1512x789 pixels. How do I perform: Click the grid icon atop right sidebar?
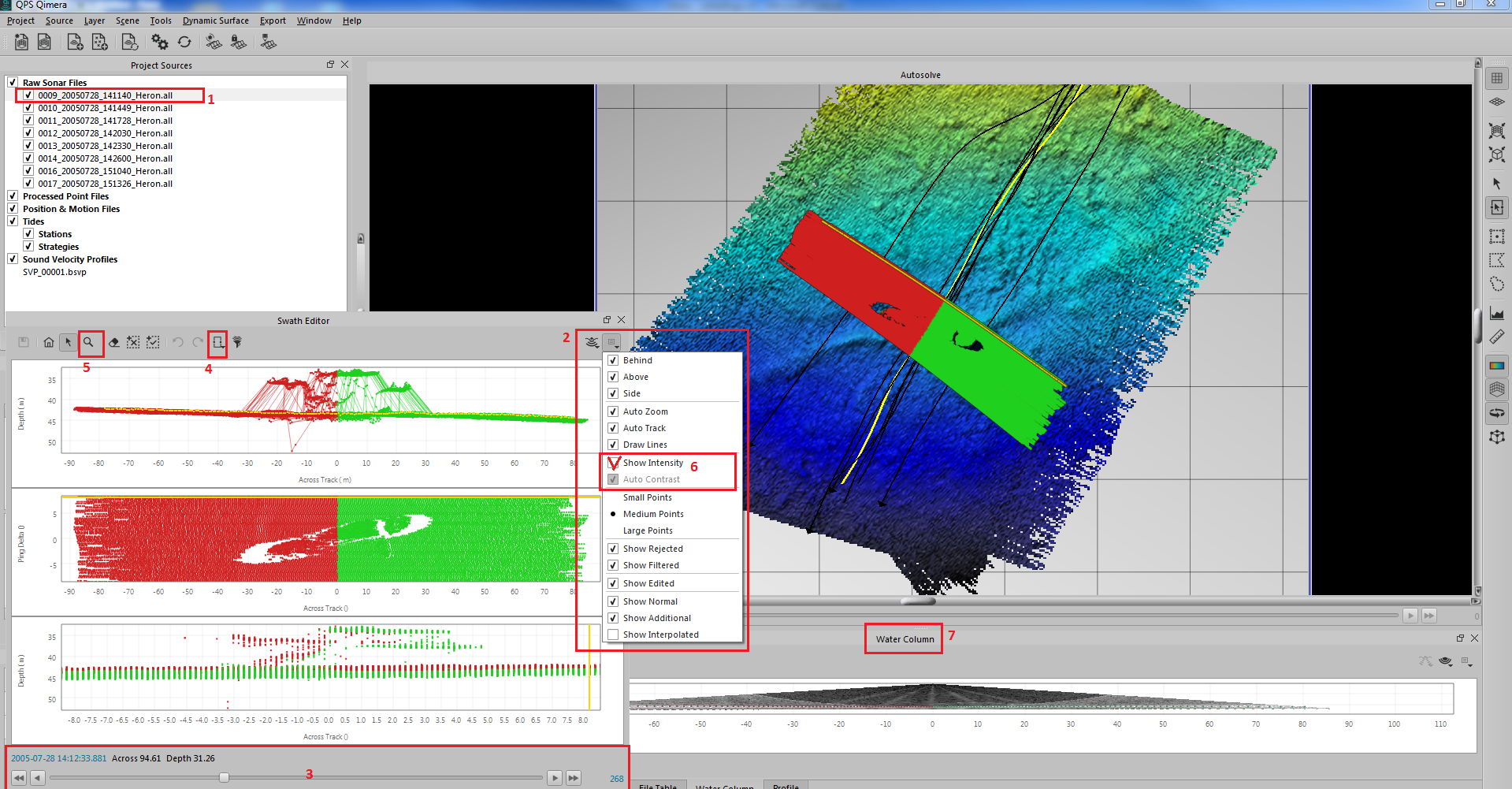[x=1496, y=78]
